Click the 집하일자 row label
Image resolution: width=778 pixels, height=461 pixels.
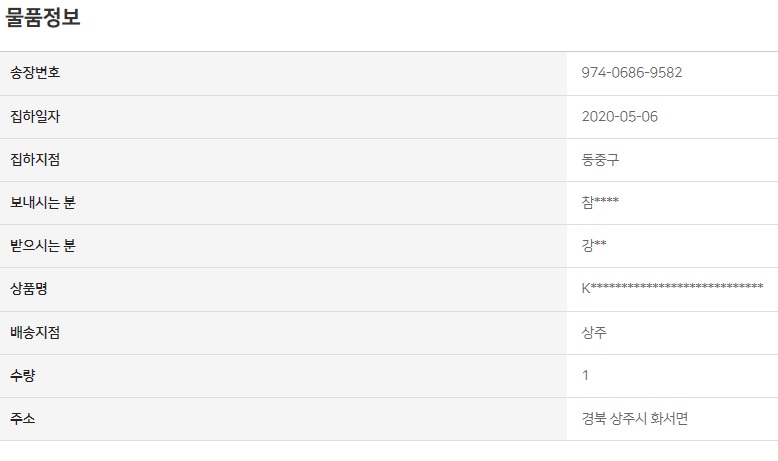pos(36,117)
